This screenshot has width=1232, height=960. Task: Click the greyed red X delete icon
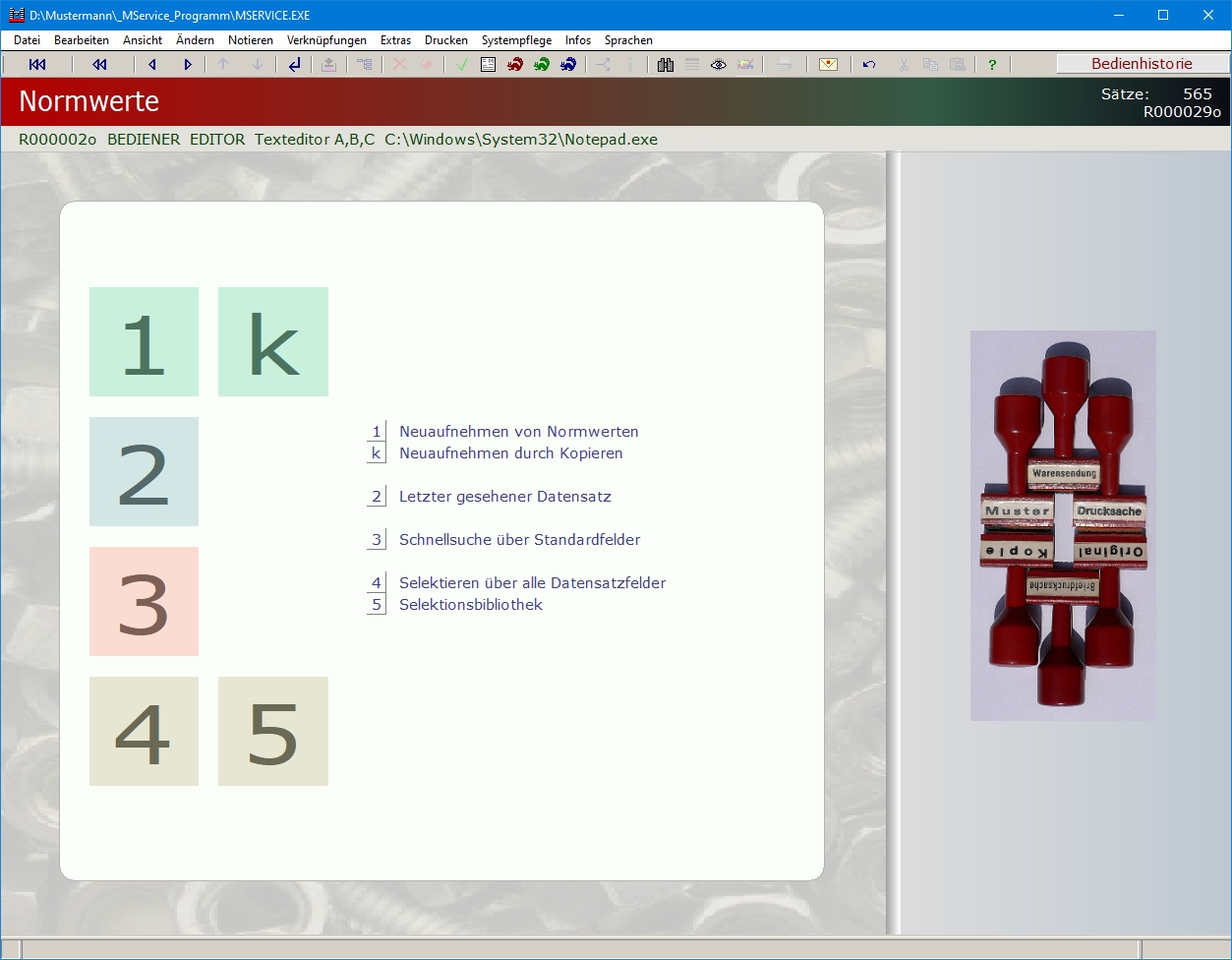coord(399,65)
